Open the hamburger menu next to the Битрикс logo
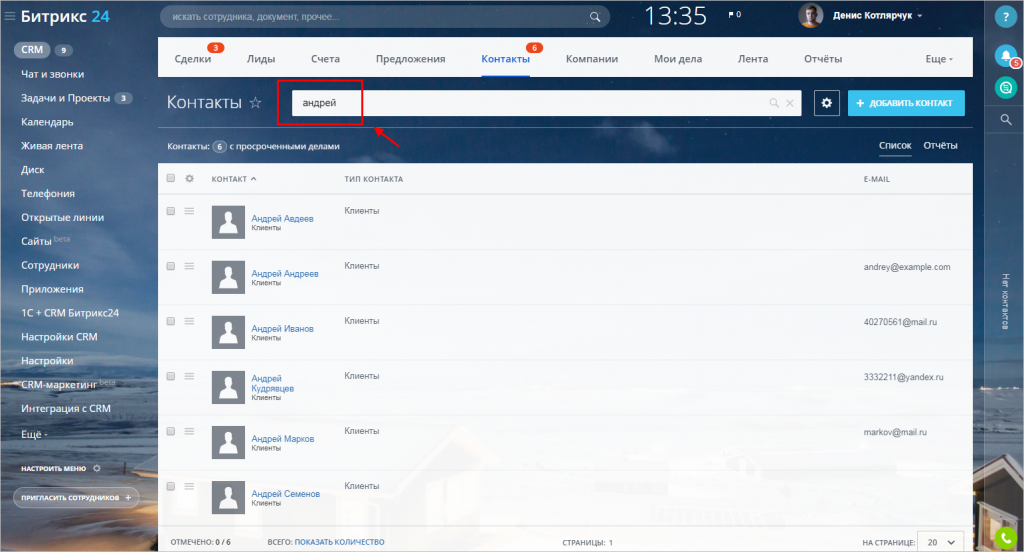The width and height of the screenshot is (1024, 552). (10, 16)
